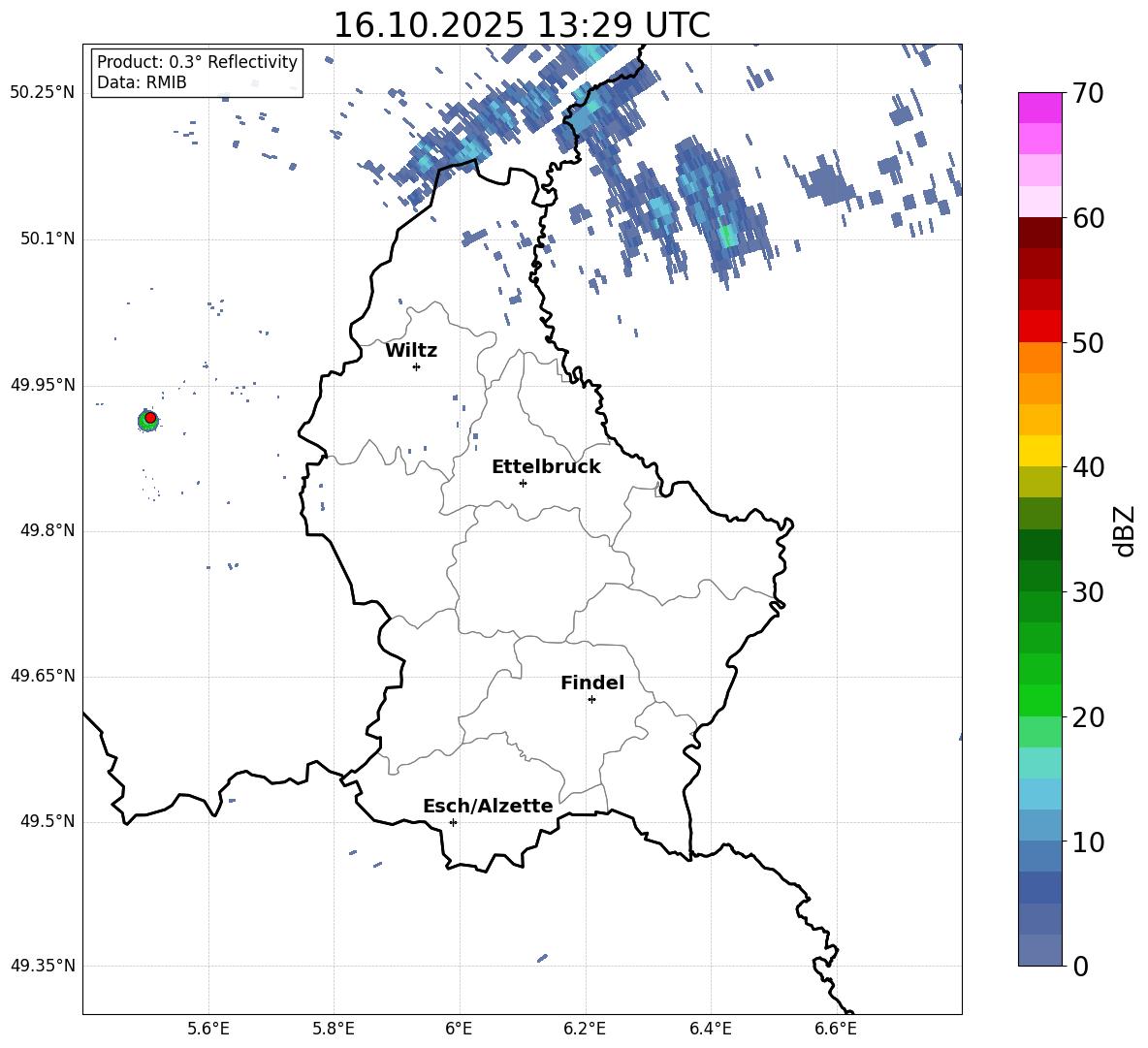Click the 70 tick on colorbar
This screenshot has height=1048, width=1148.
click(1089, 93)
